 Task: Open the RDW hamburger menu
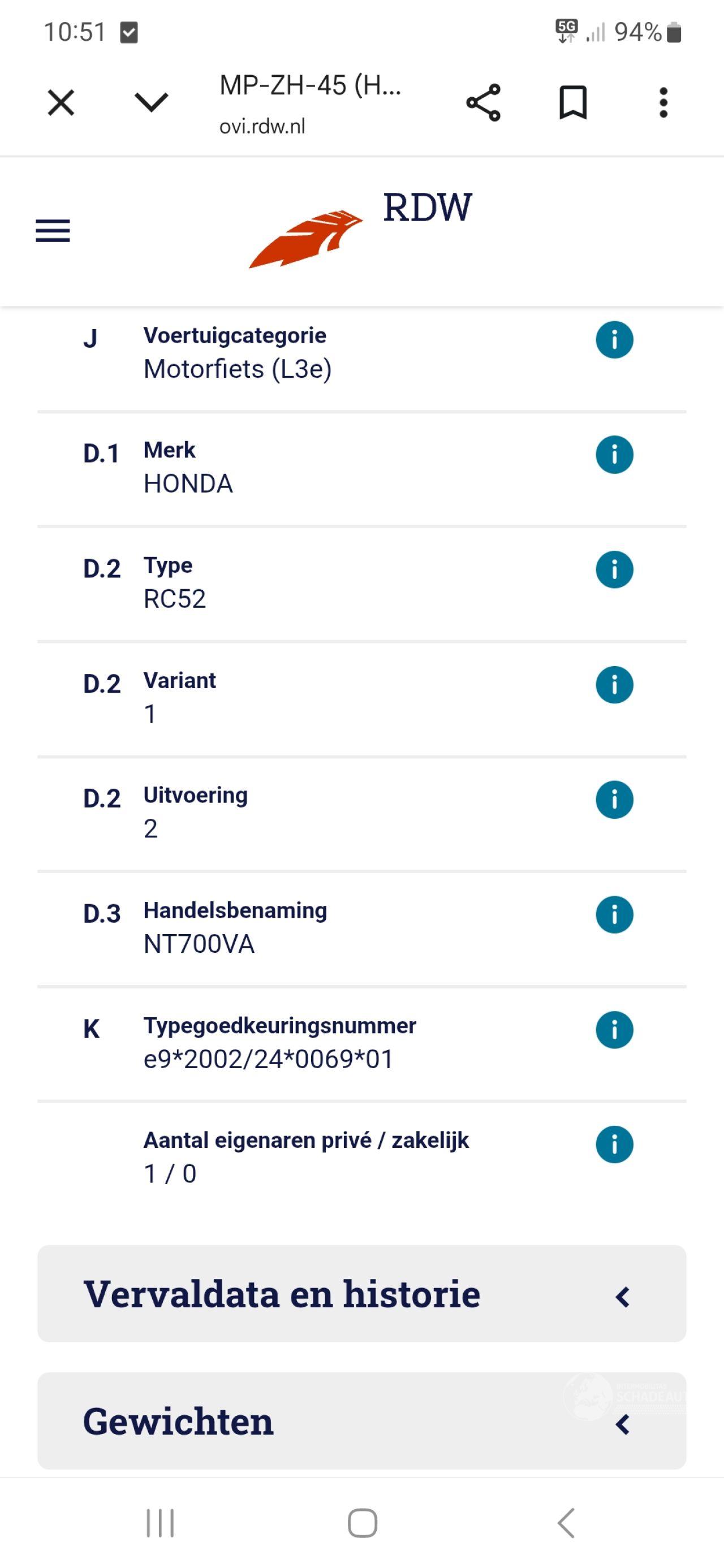click(53, 231)
